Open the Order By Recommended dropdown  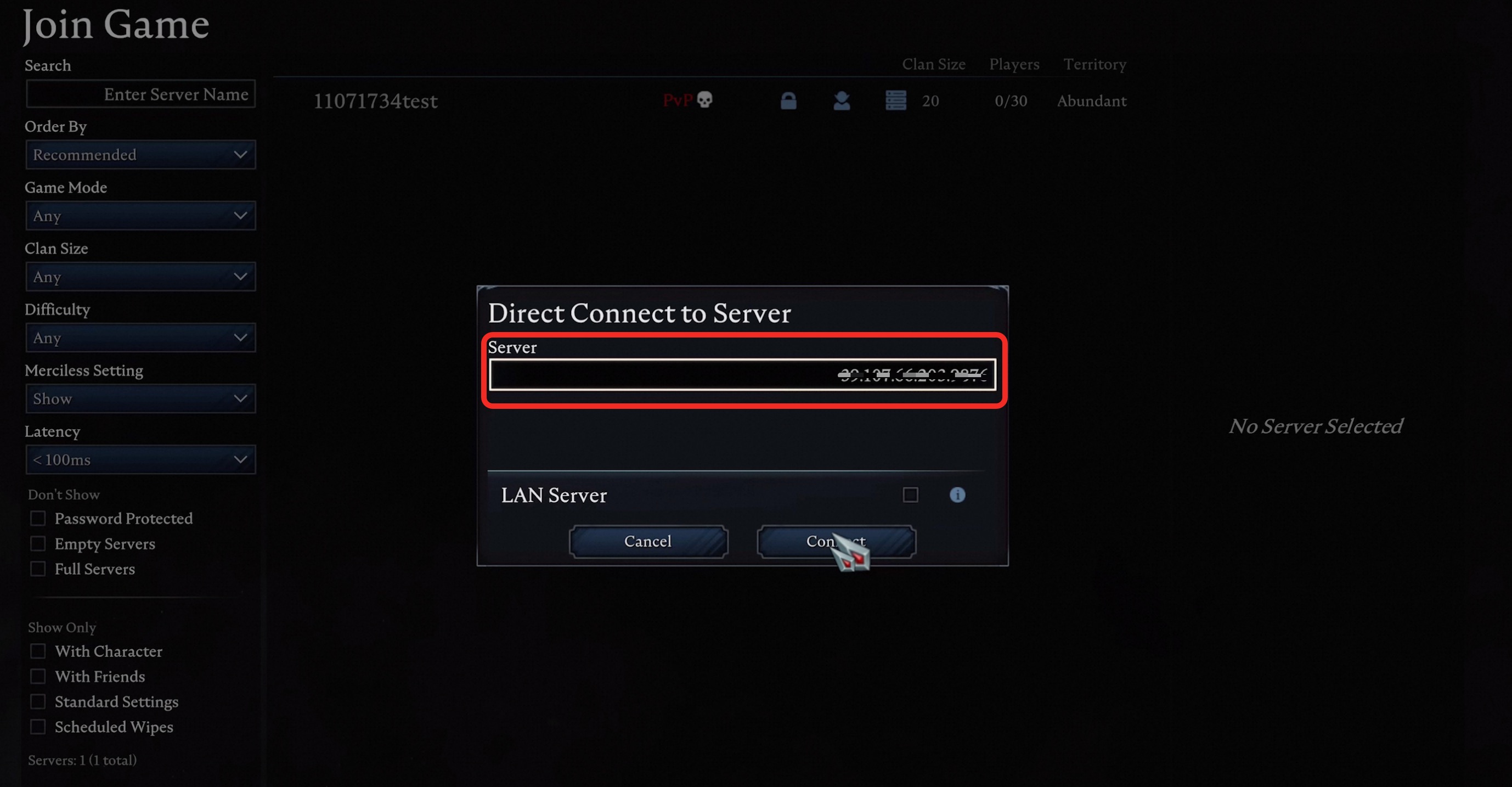tap(141, 155)
